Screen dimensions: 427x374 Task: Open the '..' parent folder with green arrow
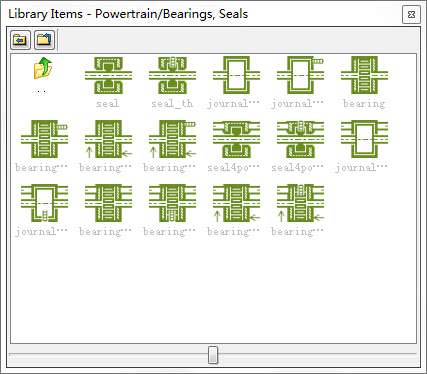[x=43, y=68]
